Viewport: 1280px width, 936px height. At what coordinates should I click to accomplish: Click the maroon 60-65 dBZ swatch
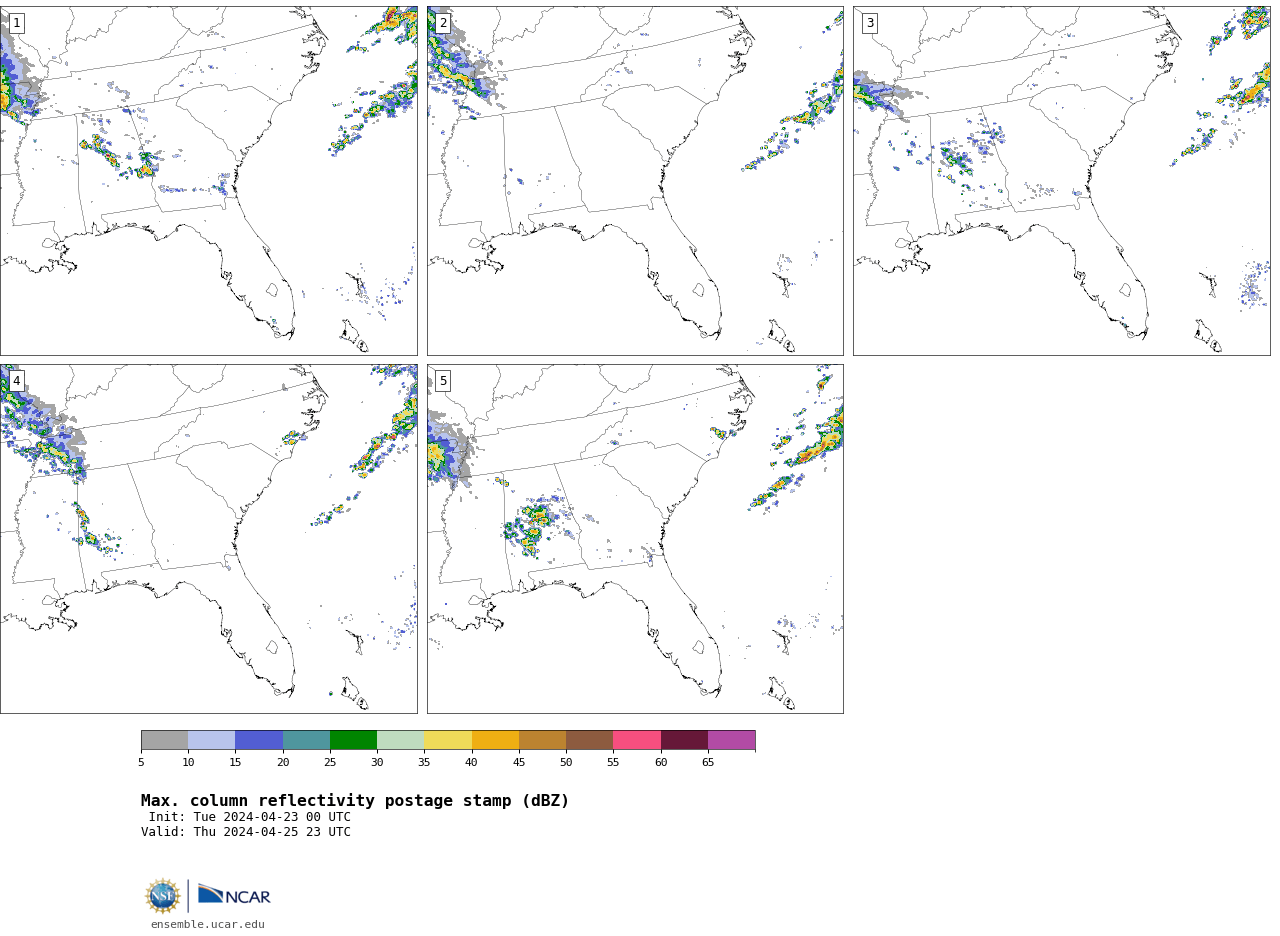tap(684, 740)
